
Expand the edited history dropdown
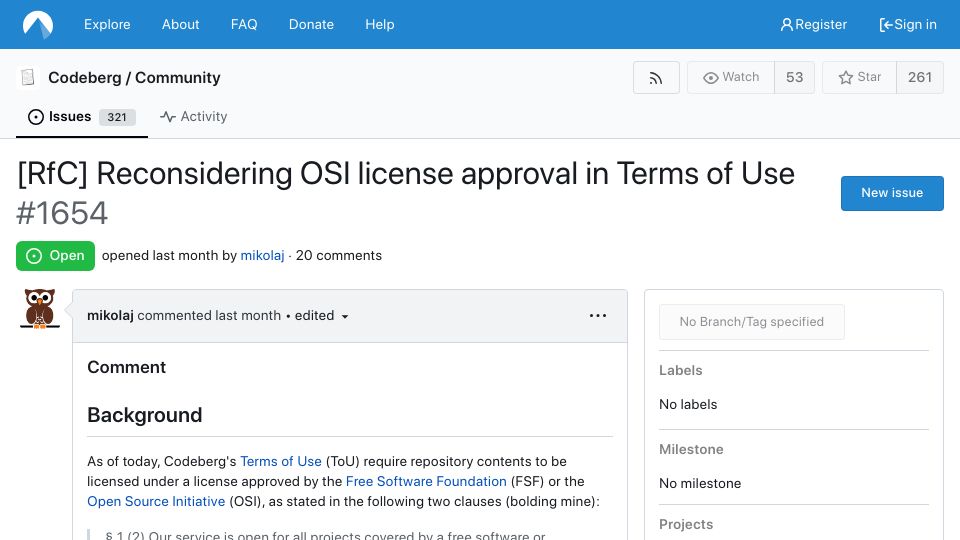pos(322,316)
